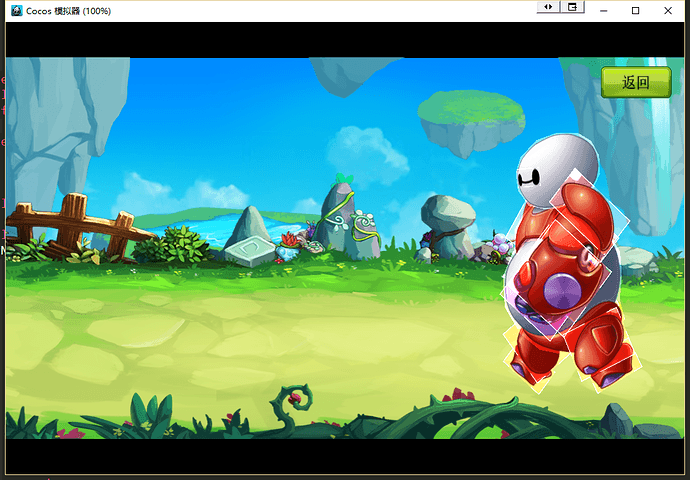690x480 pixels.
Task: Click the purple orb on the robot's chest
Action: [x=562, y=291]
